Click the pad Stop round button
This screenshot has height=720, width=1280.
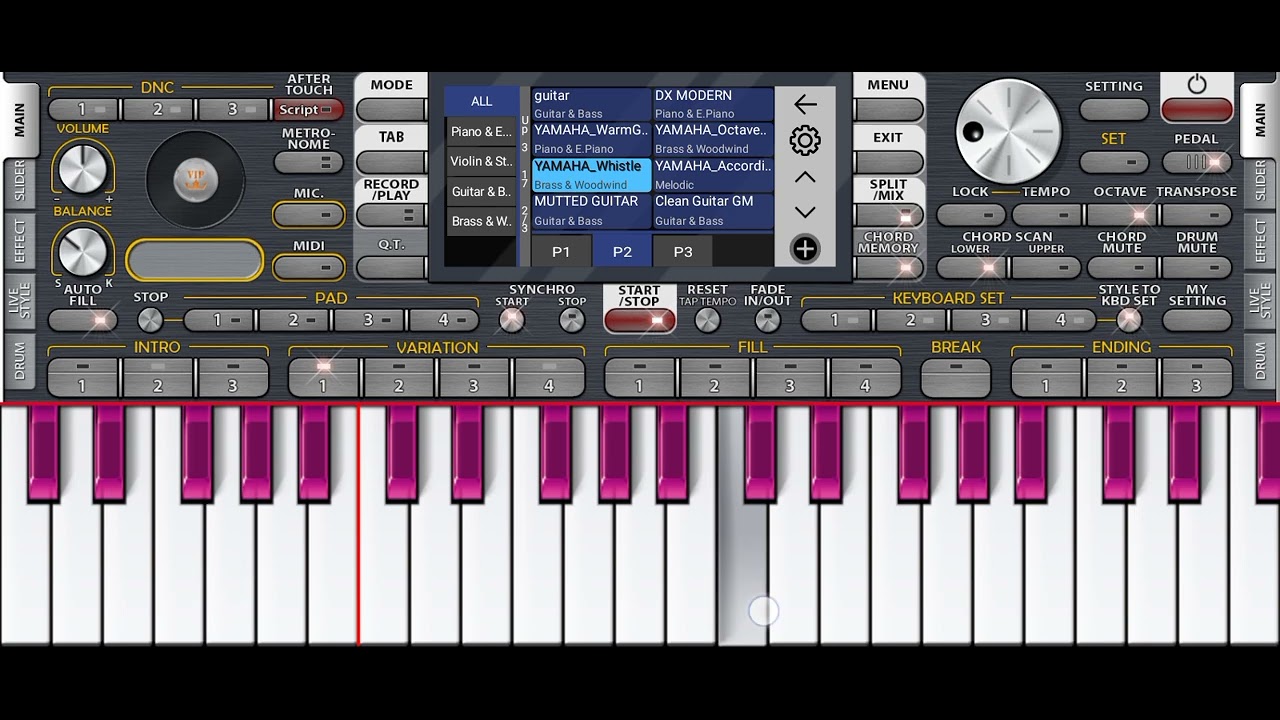150,320
